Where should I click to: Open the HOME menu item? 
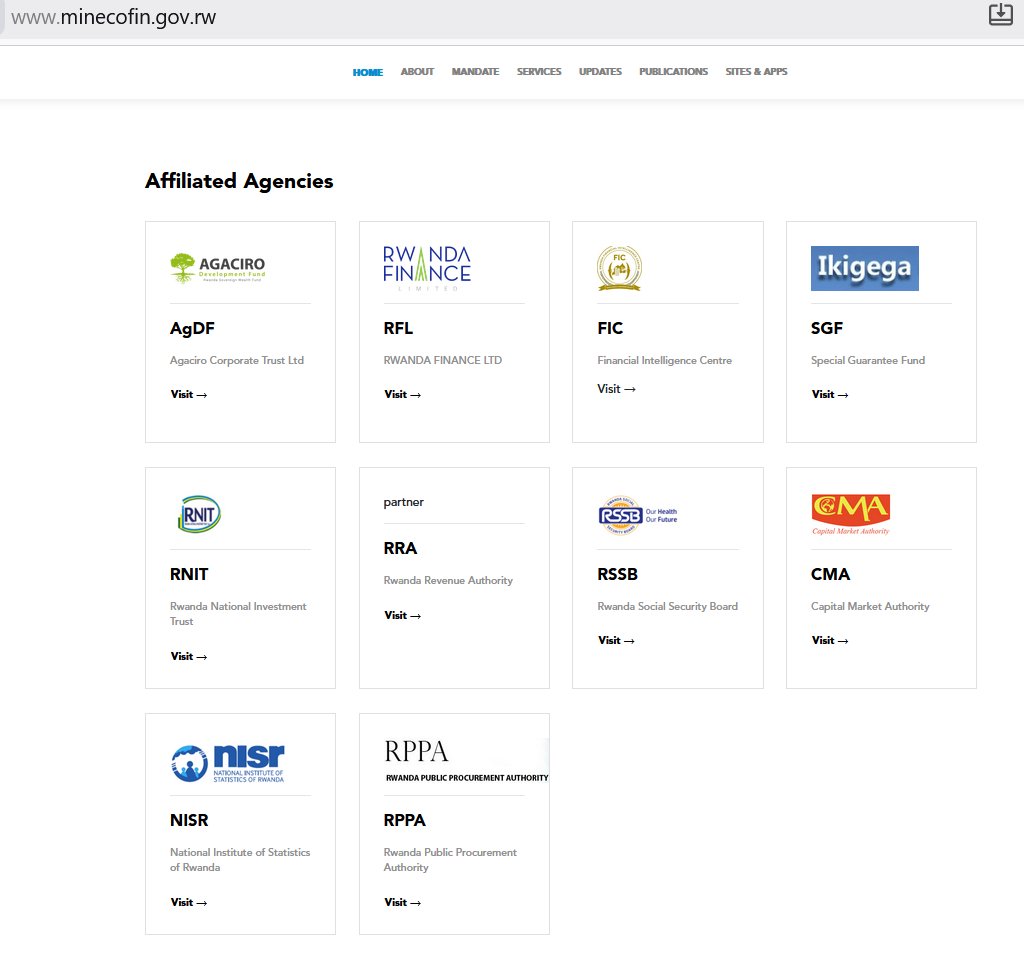[368, 72]
